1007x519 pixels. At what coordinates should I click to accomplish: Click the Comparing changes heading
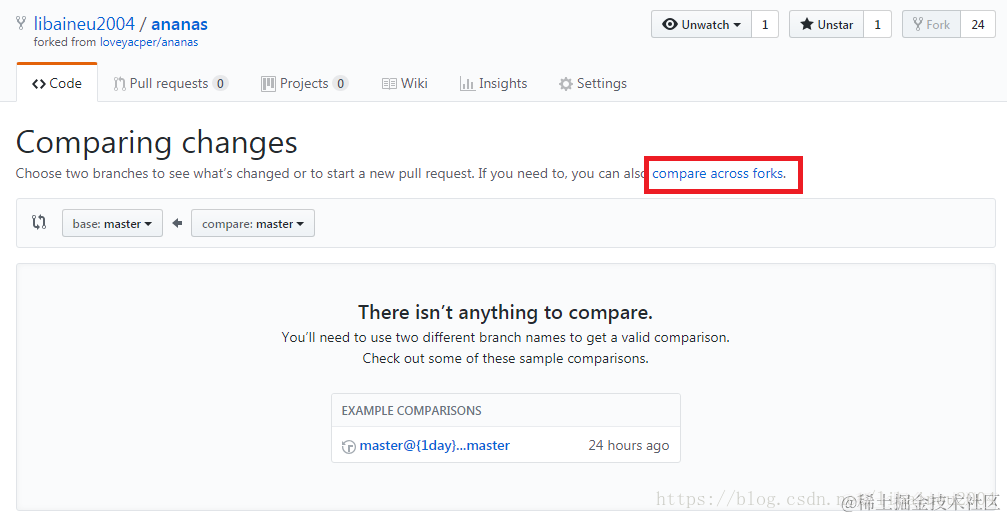157,143
